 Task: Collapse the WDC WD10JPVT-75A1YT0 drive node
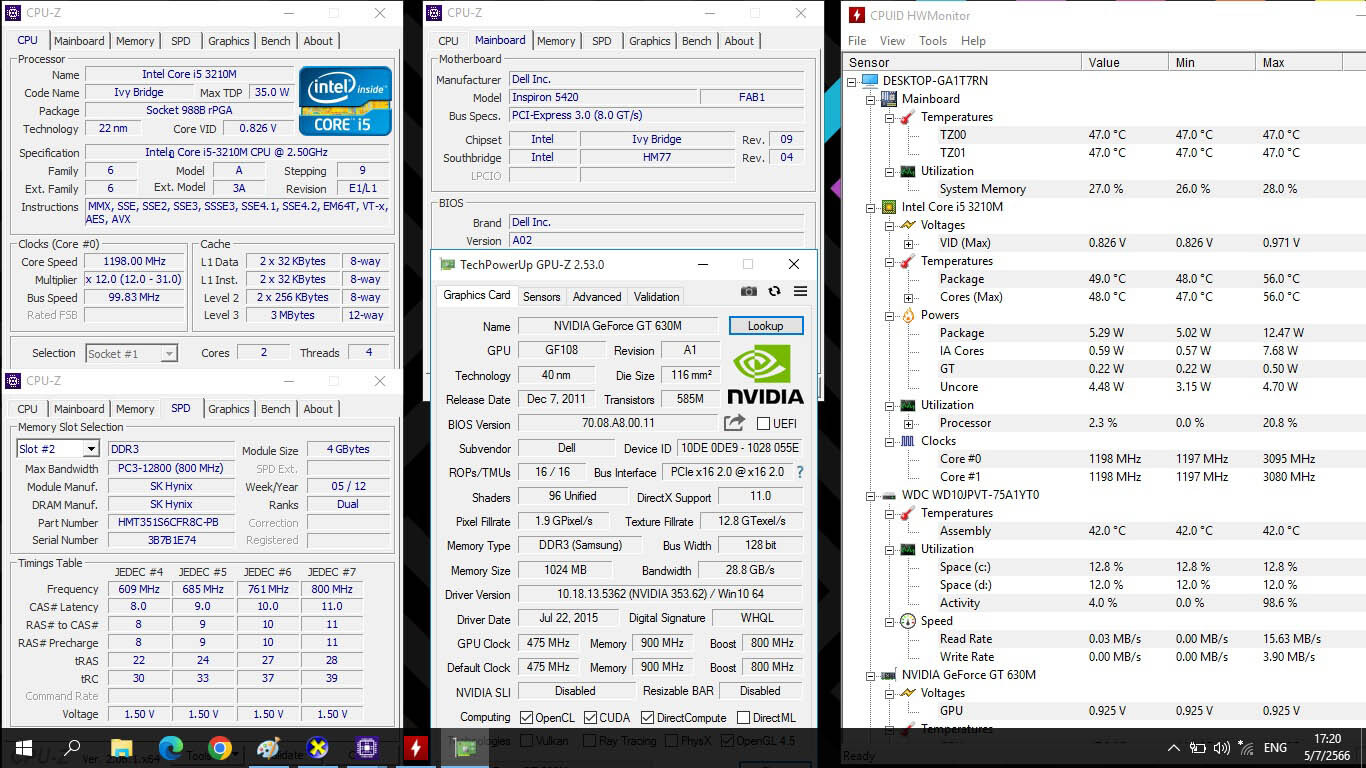tap(871, 494)
